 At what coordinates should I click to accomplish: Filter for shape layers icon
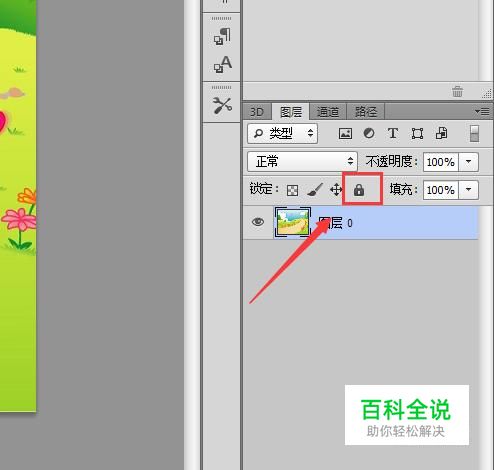pyautogui.click(x=417, y=134)
